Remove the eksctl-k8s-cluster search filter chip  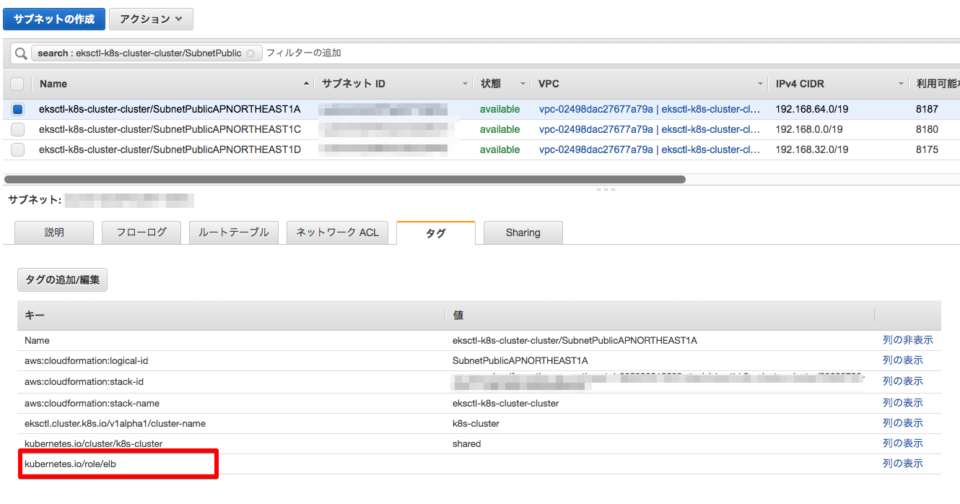[x=250, y=53]
